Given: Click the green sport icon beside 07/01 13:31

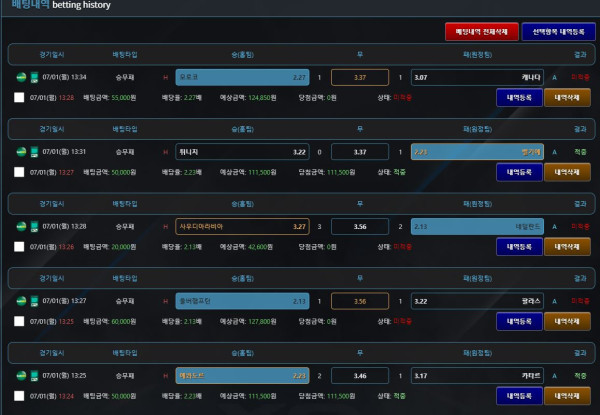Looking at the screenshot, I should coord(21,151).
